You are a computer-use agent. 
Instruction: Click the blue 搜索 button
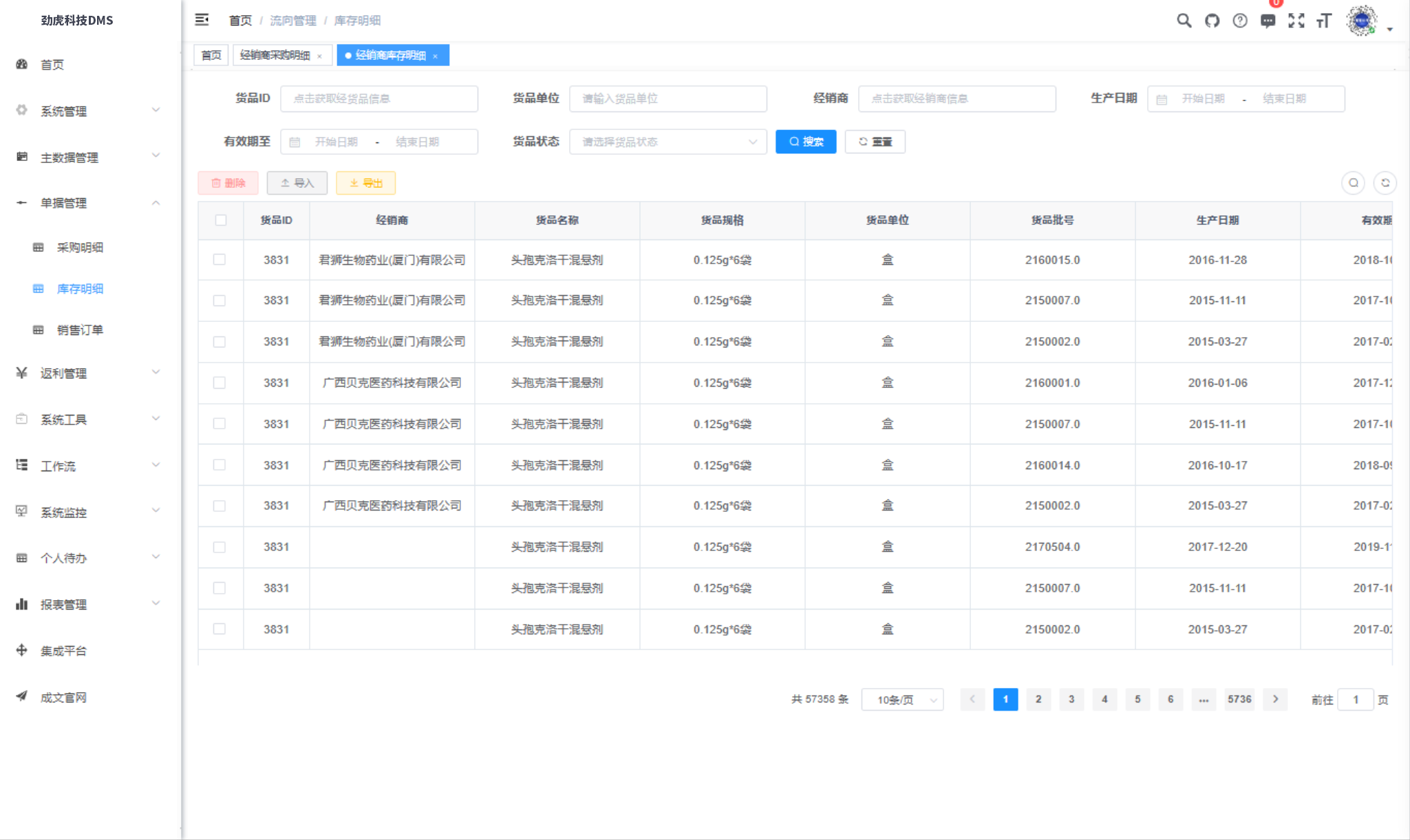point(806,142)
